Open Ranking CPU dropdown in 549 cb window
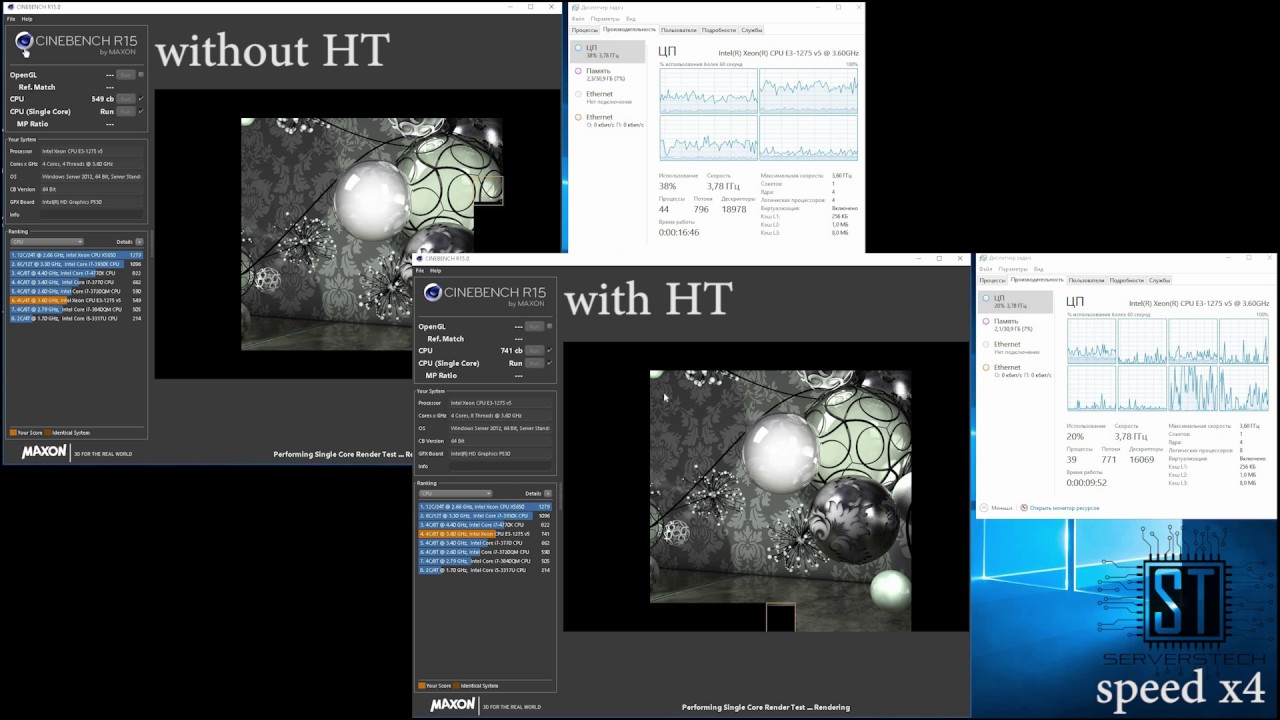The height and width of the screenshot is (720, 1280). [x=47, y=241]
